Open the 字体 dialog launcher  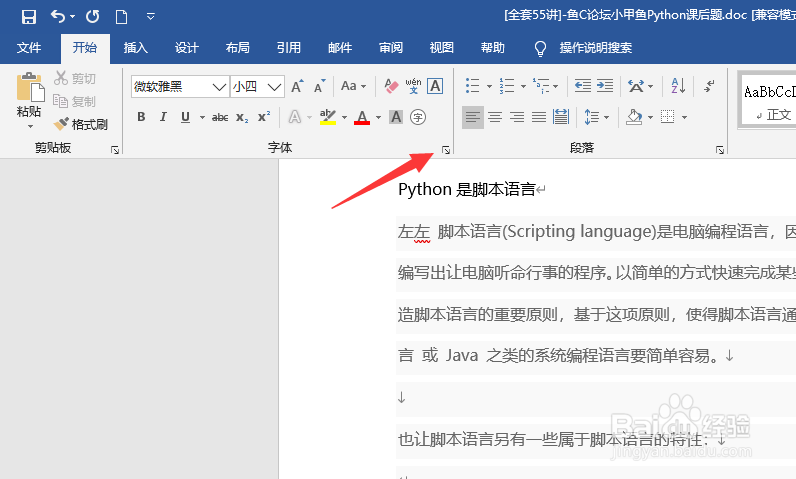tap(446, 150)
